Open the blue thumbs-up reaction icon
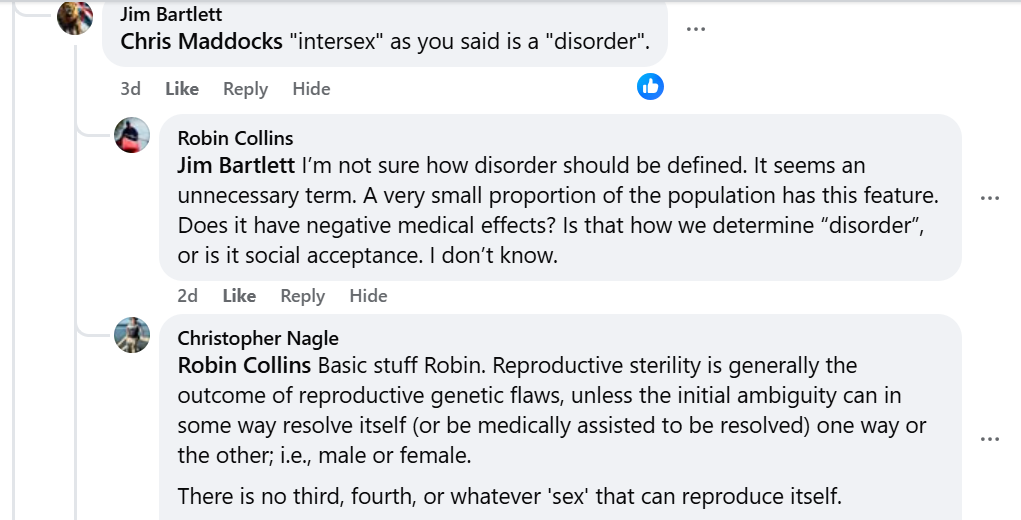Image resolution: width=1021 pixels, height=520 pixels. [x=650, y=87]
